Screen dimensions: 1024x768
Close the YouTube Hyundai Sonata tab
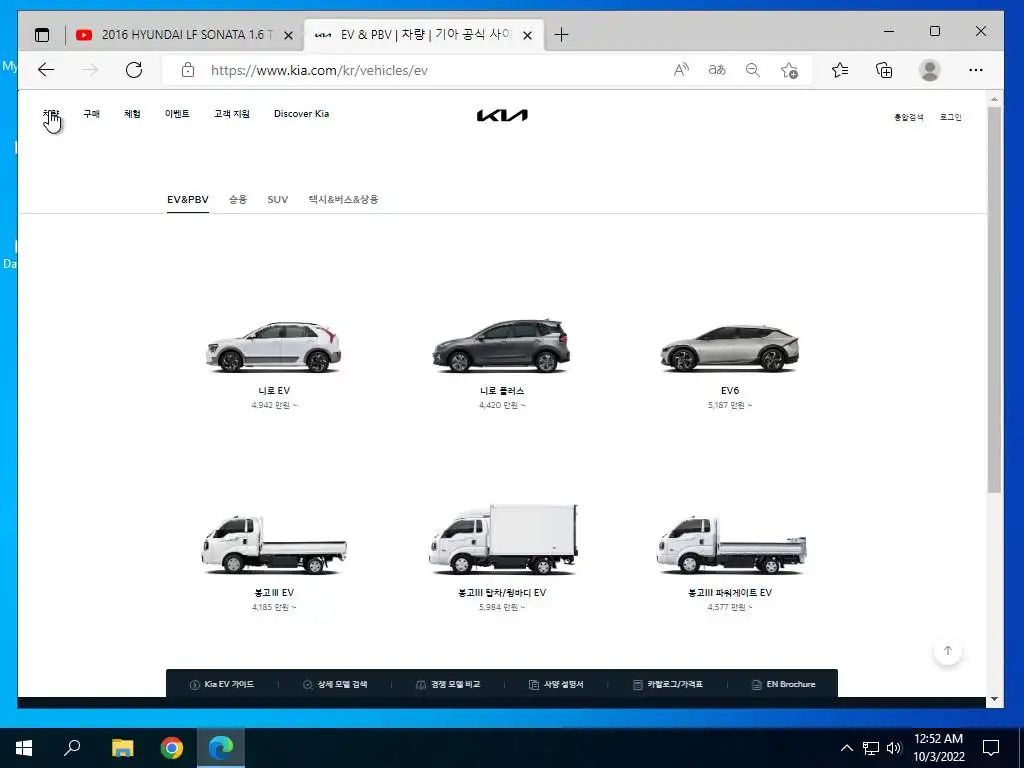(x=288, y=36)
